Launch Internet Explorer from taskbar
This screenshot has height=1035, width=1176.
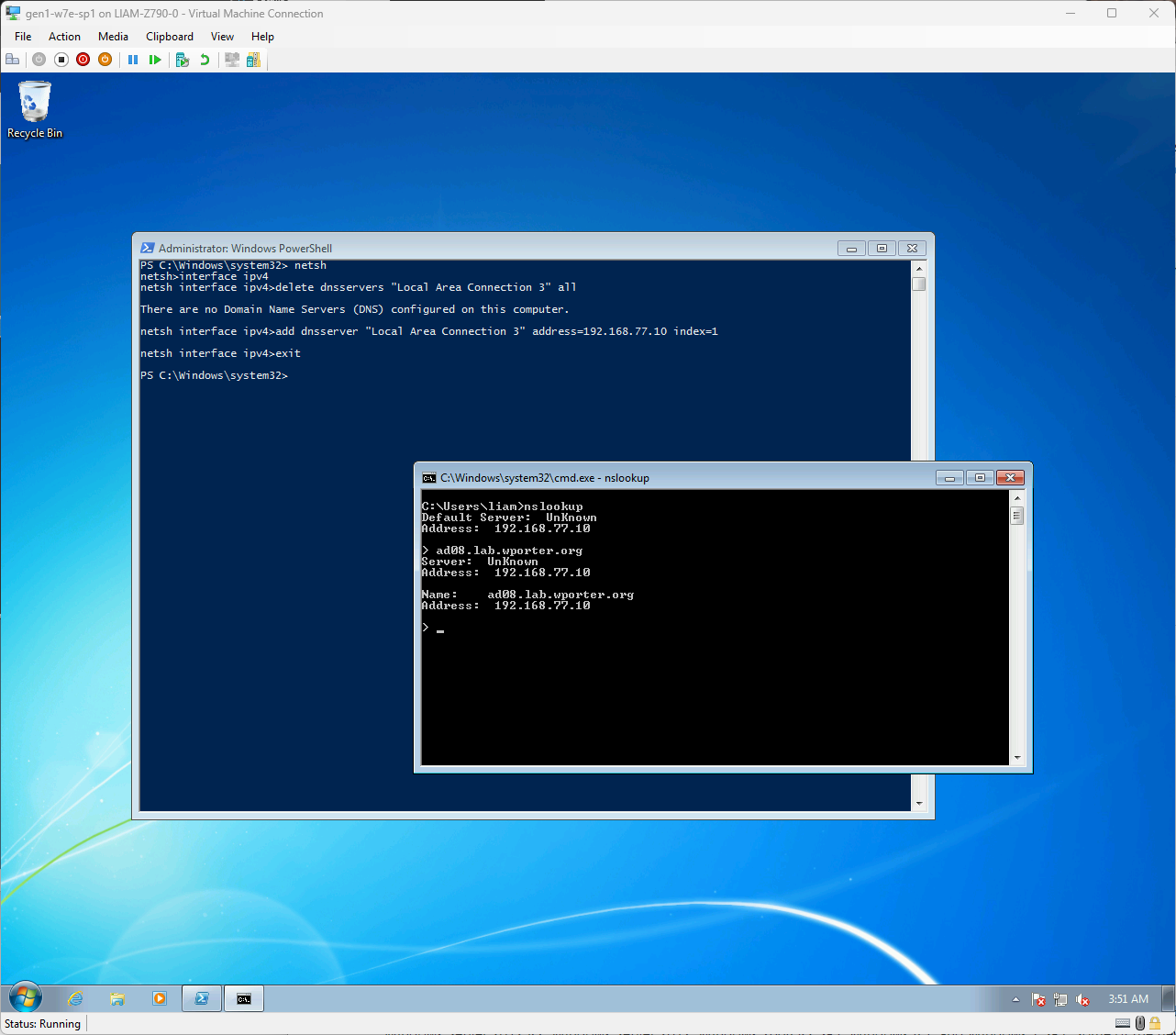[x=75, y=998]
